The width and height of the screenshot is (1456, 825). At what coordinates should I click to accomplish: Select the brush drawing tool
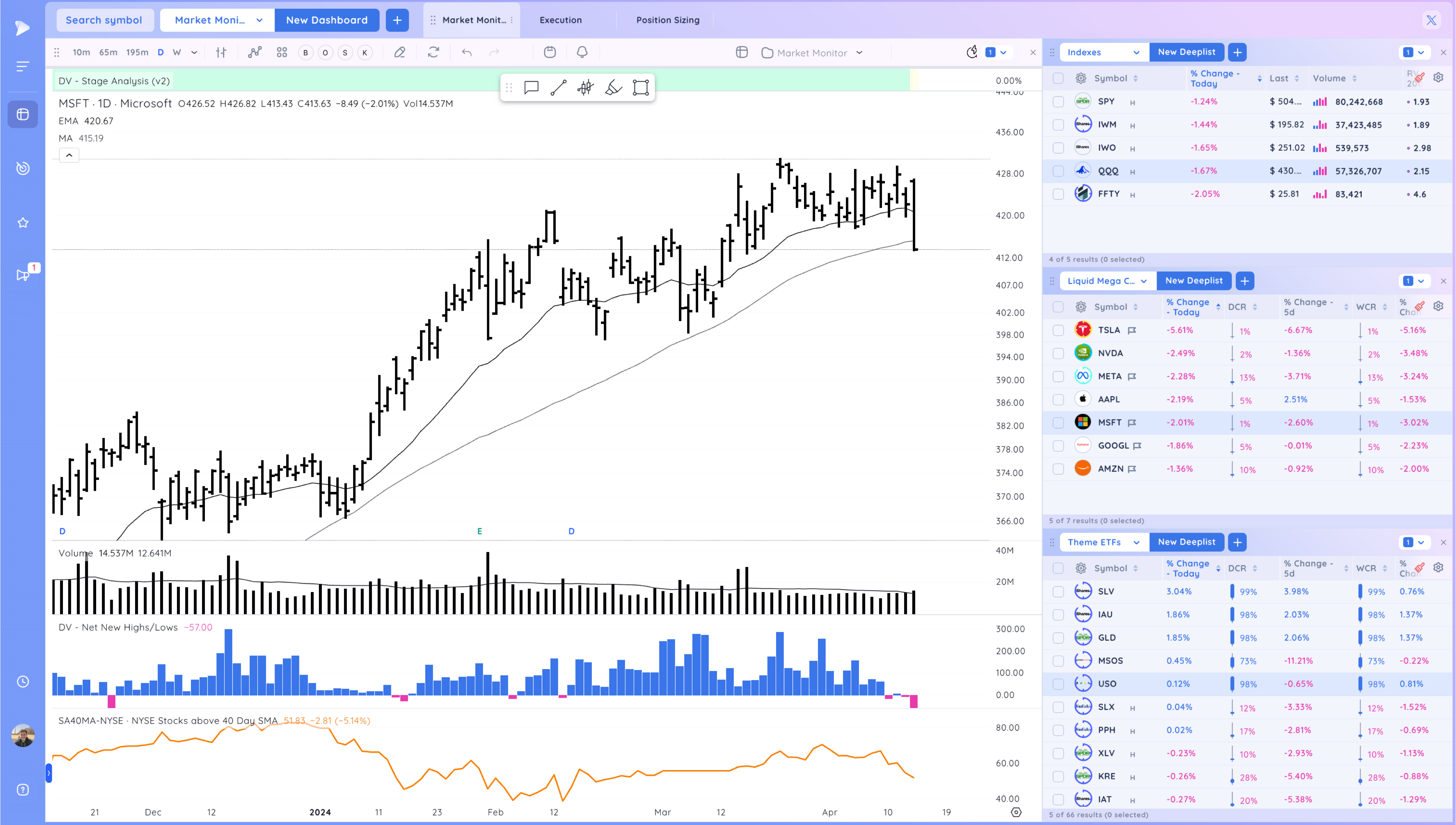613,88
